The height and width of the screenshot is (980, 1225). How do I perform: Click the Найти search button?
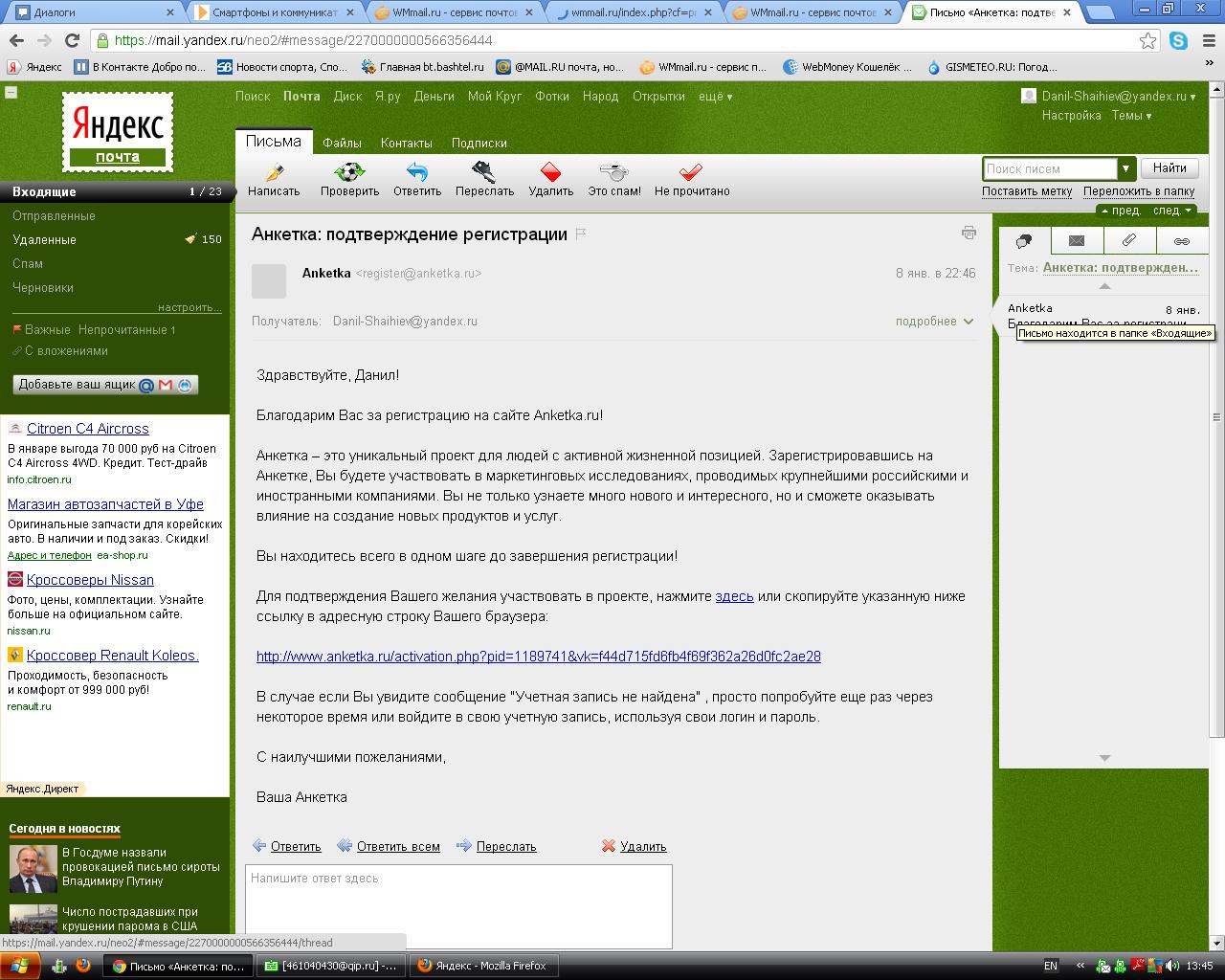click(1169, 167)
